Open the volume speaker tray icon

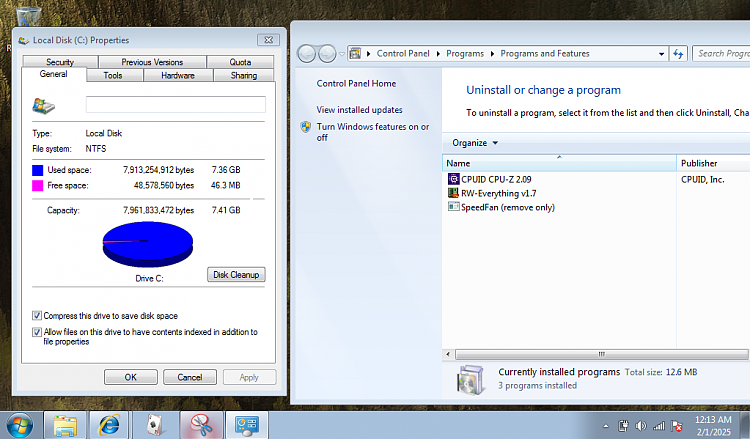640,426
